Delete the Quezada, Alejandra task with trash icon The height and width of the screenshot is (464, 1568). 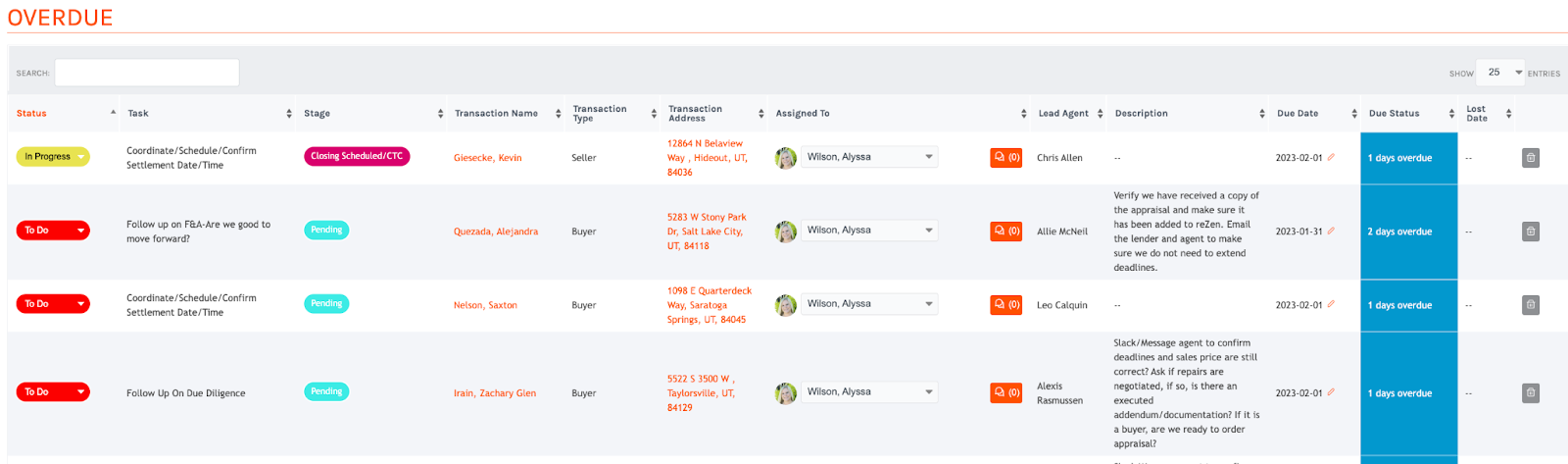tap(1530, 232)
